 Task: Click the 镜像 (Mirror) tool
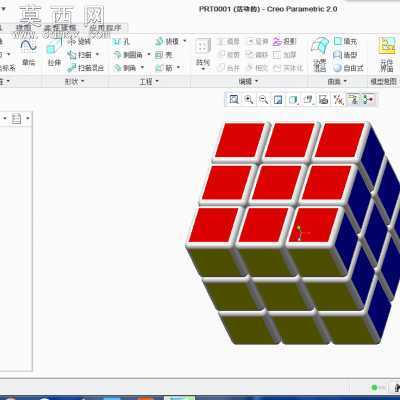(x=229, y=41)
